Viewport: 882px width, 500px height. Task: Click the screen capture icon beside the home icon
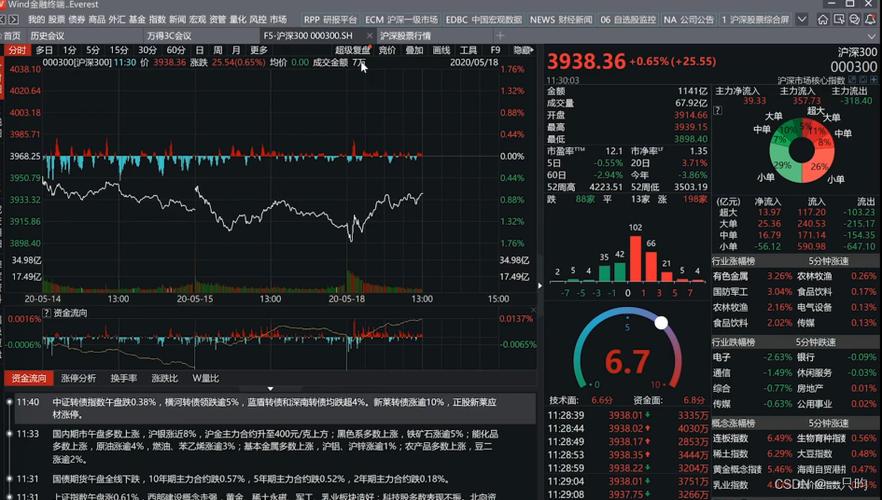(839, 19)
